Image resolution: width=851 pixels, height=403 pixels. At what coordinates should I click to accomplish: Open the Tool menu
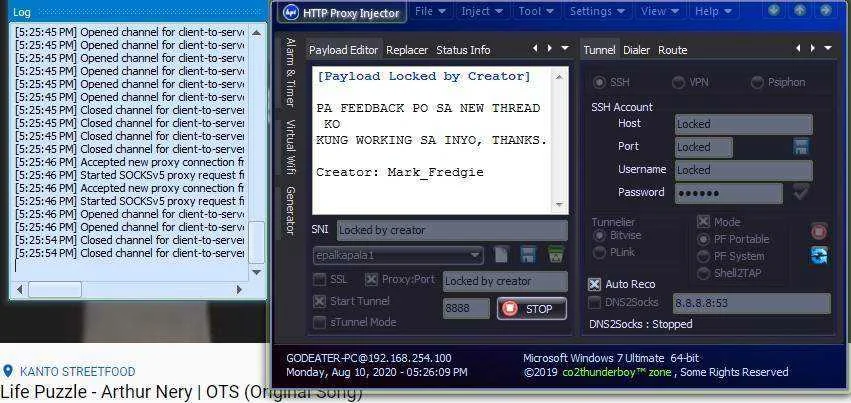[536, 11]
